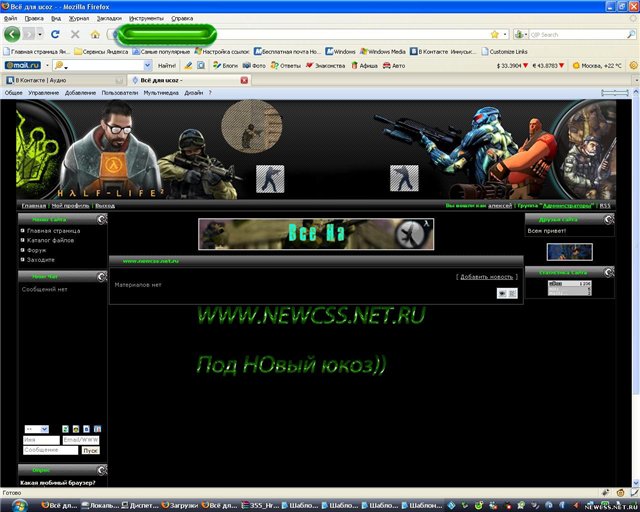
Task: Click the green refresh icon in mini-chat
Action: [65, 429]
